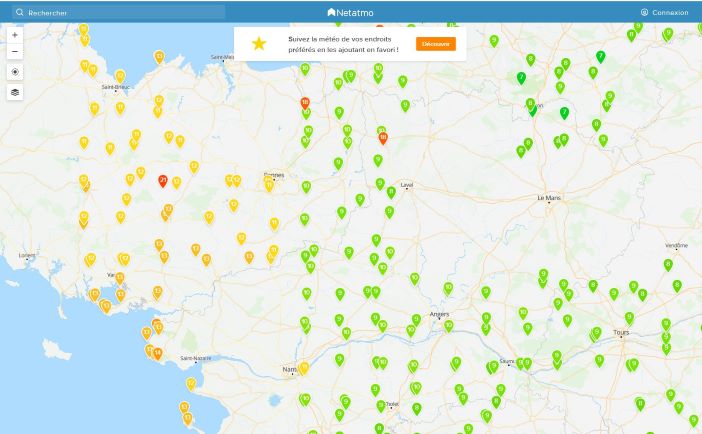Zoom out with the minus button
The height and width of the screenshot is (434, 702).
pos(15,51)
